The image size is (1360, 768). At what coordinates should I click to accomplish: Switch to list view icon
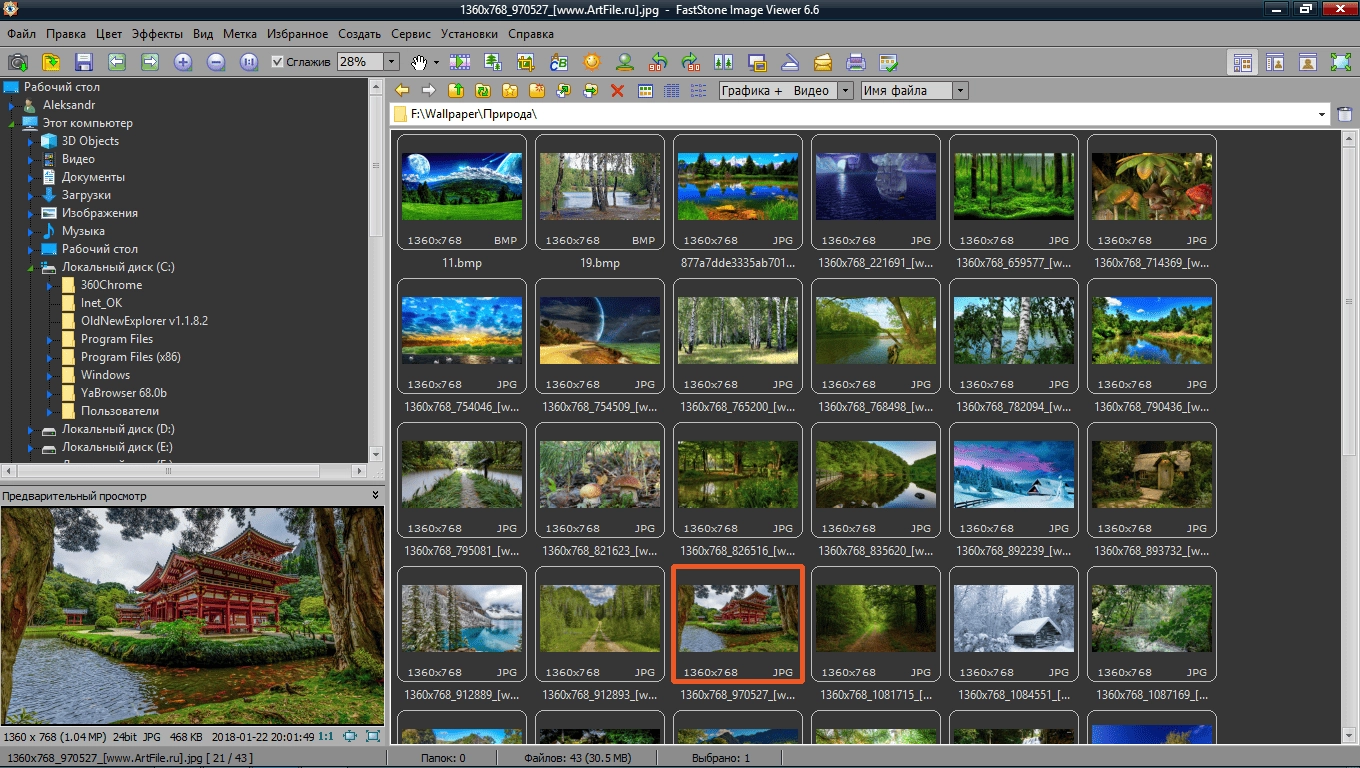pos(699,90)
